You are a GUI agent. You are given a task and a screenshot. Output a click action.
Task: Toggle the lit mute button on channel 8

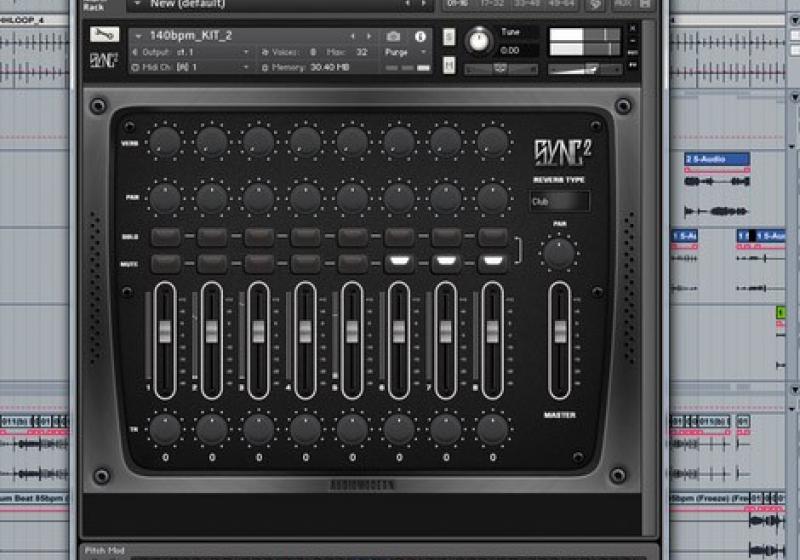(x=491, y=263)
